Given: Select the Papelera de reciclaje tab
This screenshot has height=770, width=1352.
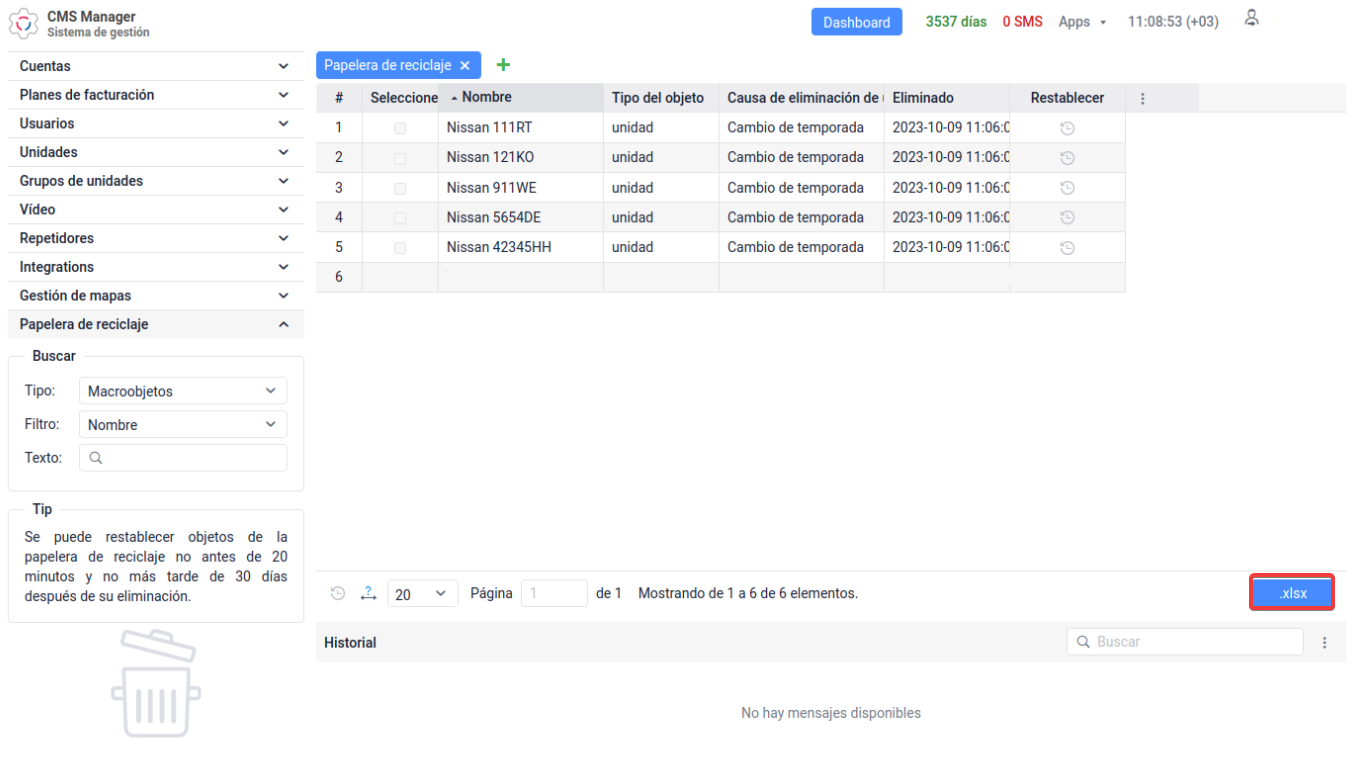Looking at the screenshot, I should [390, 64].
